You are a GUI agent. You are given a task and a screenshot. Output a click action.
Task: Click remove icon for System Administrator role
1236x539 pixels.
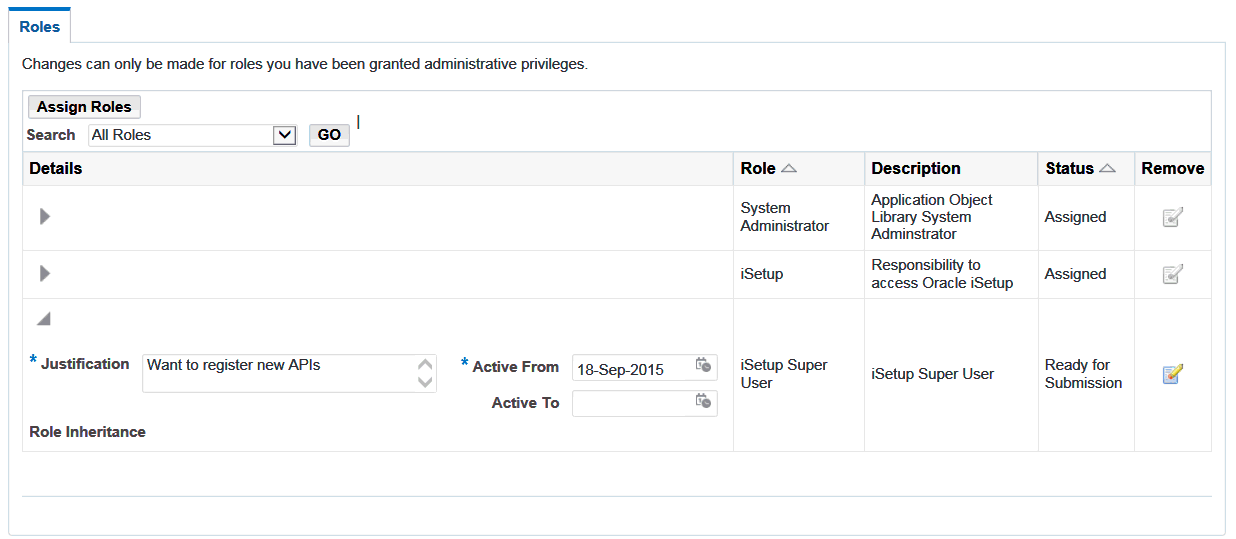[1173, 217]
